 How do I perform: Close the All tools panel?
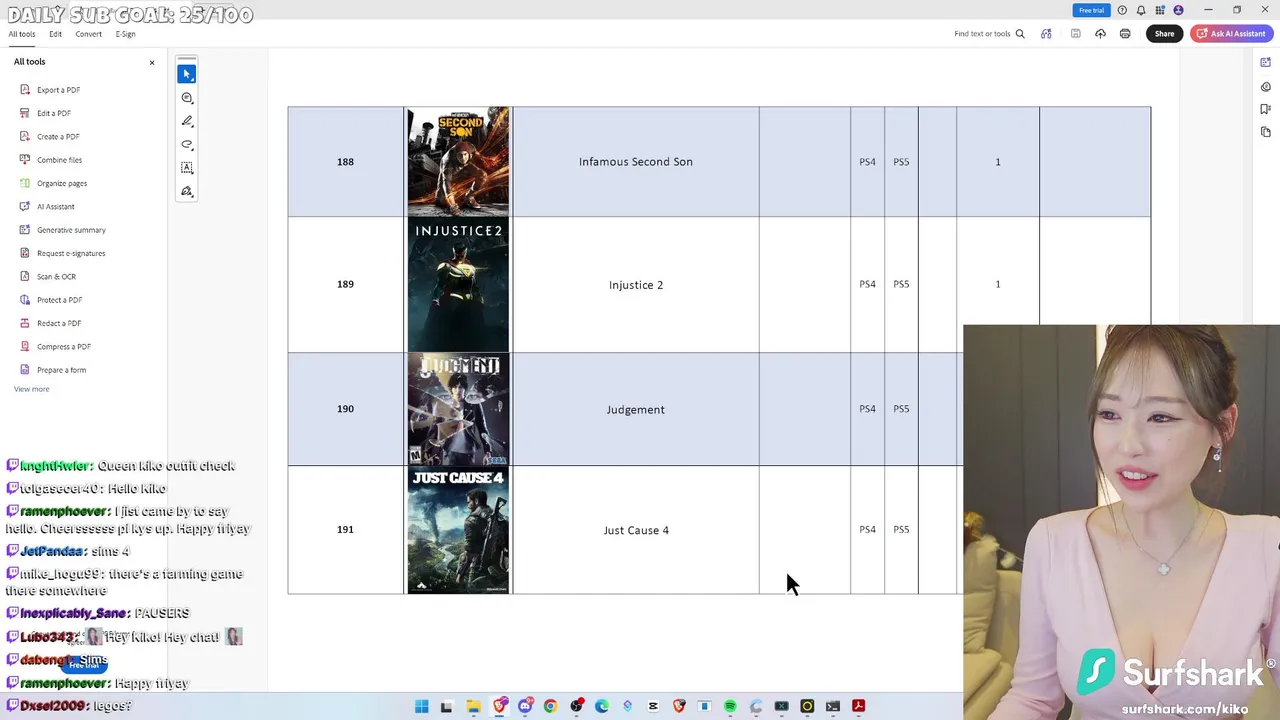(152, 63)
